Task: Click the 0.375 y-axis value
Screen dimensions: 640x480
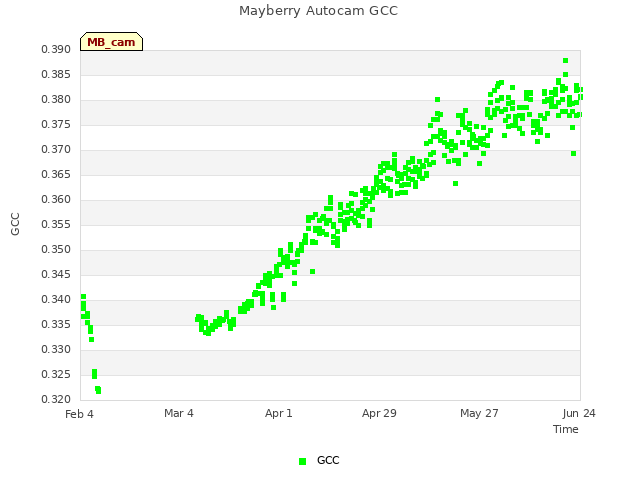Action: click(56, 124)
